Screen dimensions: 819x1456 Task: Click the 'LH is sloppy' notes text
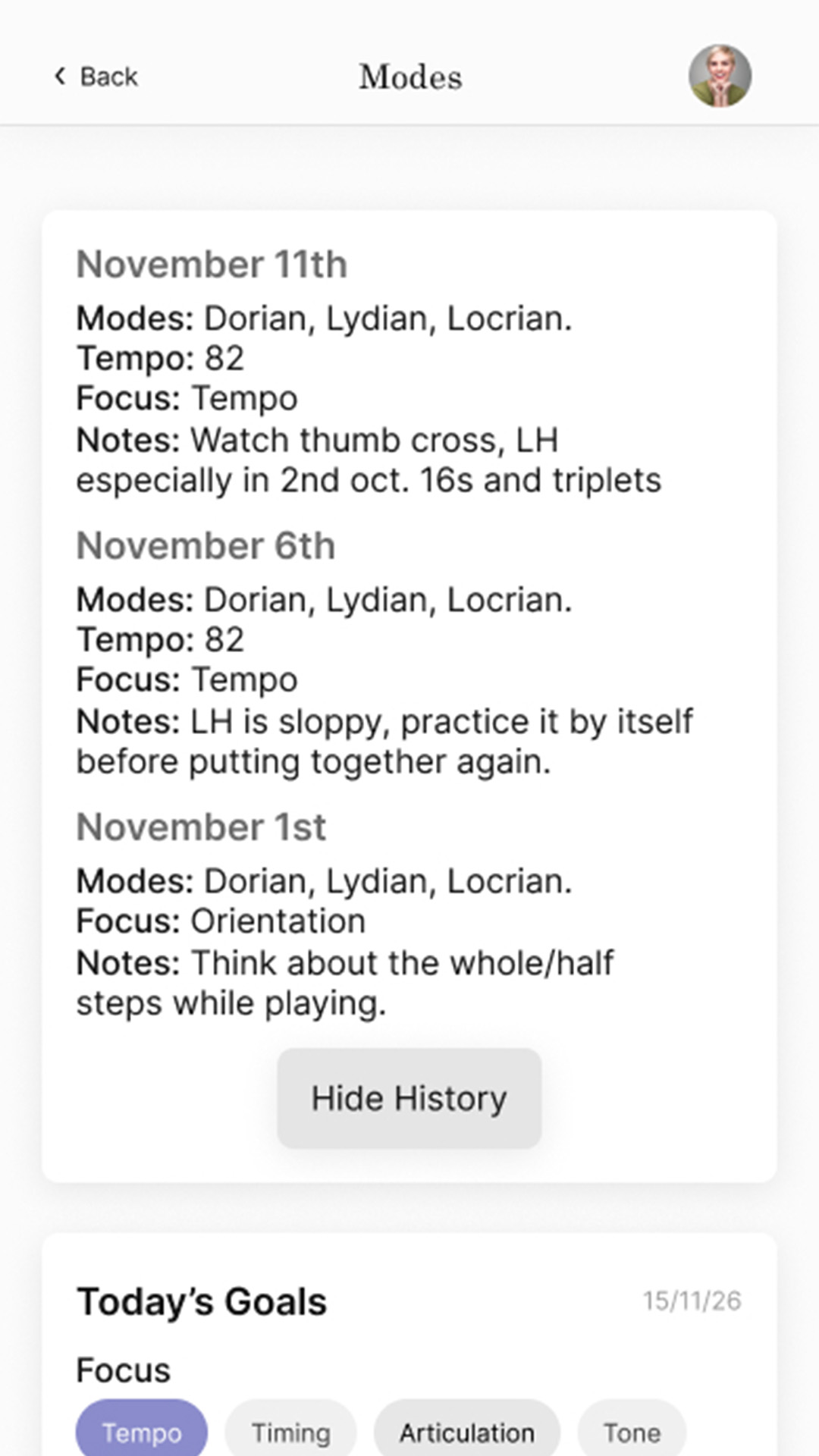(384, 742)
